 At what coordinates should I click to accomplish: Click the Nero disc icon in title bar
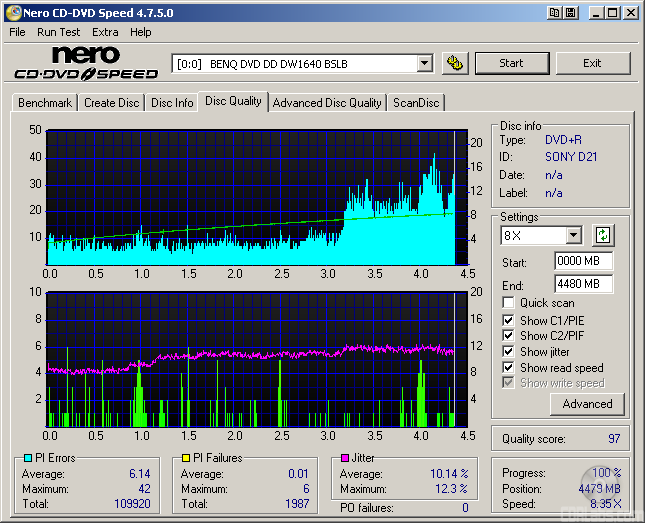coord(13,13)
